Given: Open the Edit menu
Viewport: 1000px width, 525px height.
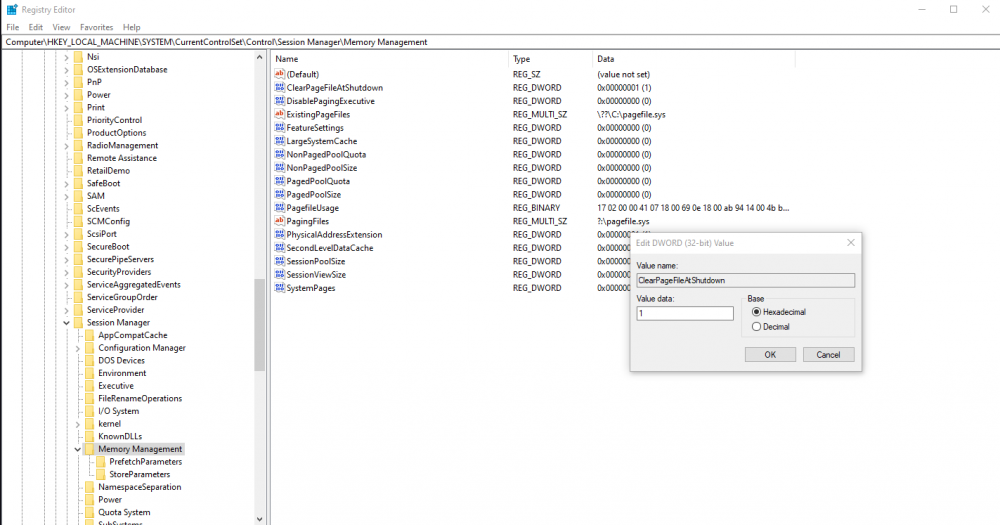Looking at the screenshot, I should [36, 27].
